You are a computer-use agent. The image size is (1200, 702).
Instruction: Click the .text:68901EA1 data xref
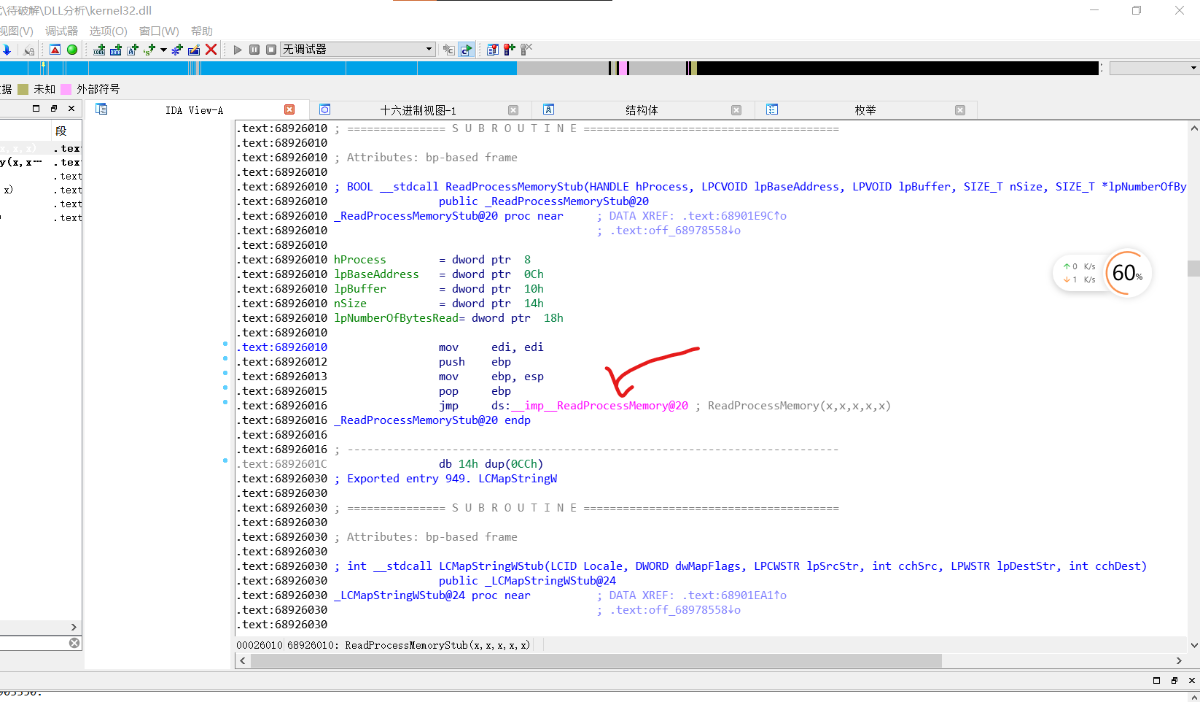(x=735, y=595)
